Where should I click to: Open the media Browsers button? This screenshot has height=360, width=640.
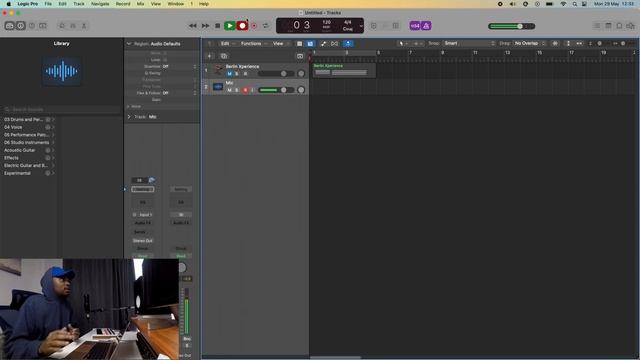pyautogui.click(x=630, y=26)
